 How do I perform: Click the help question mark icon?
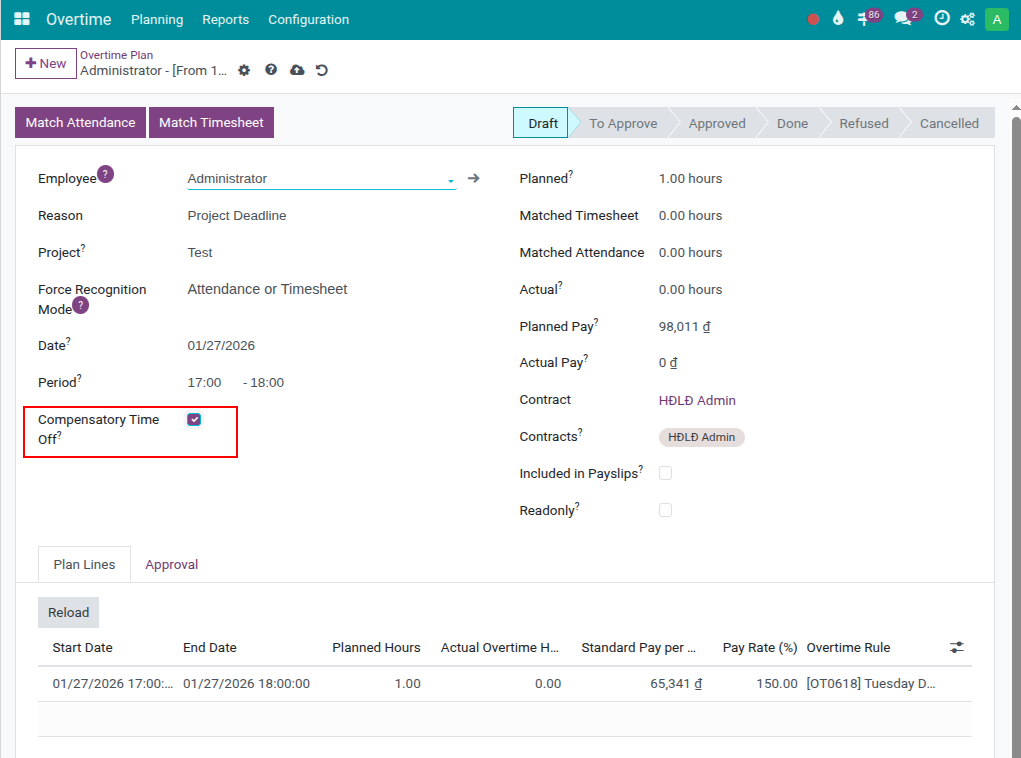tap(271, 70)
